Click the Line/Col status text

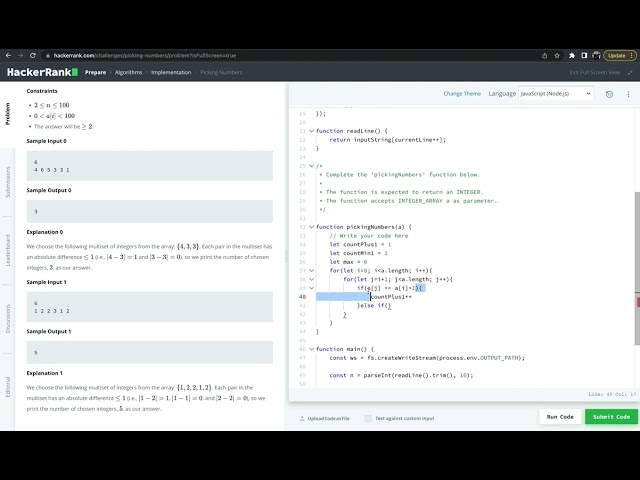click(x=612, y=394)
